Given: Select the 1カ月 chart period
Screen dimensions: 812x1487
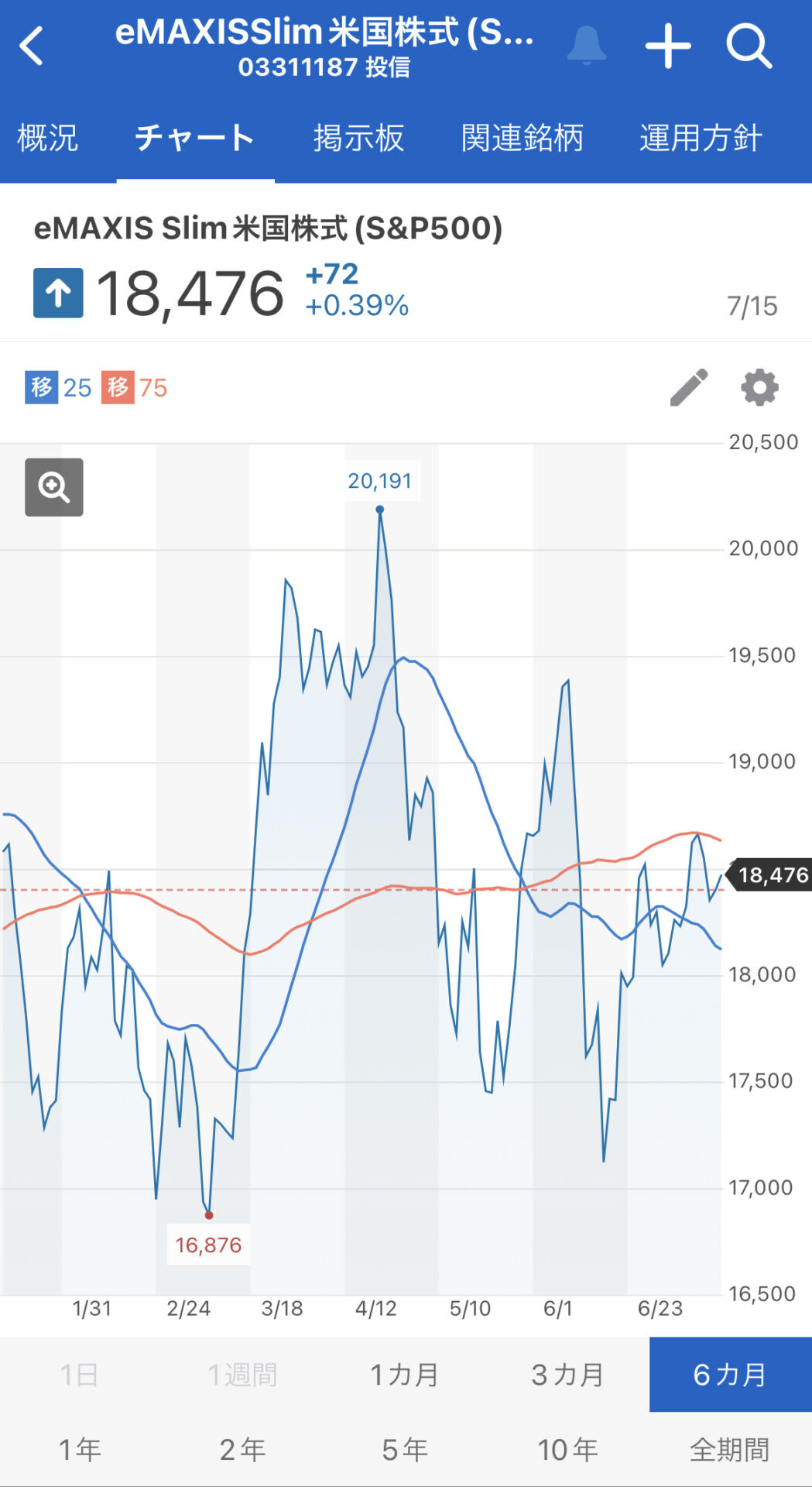Looking at the screenshot, I should click(x=405, y=1375).
